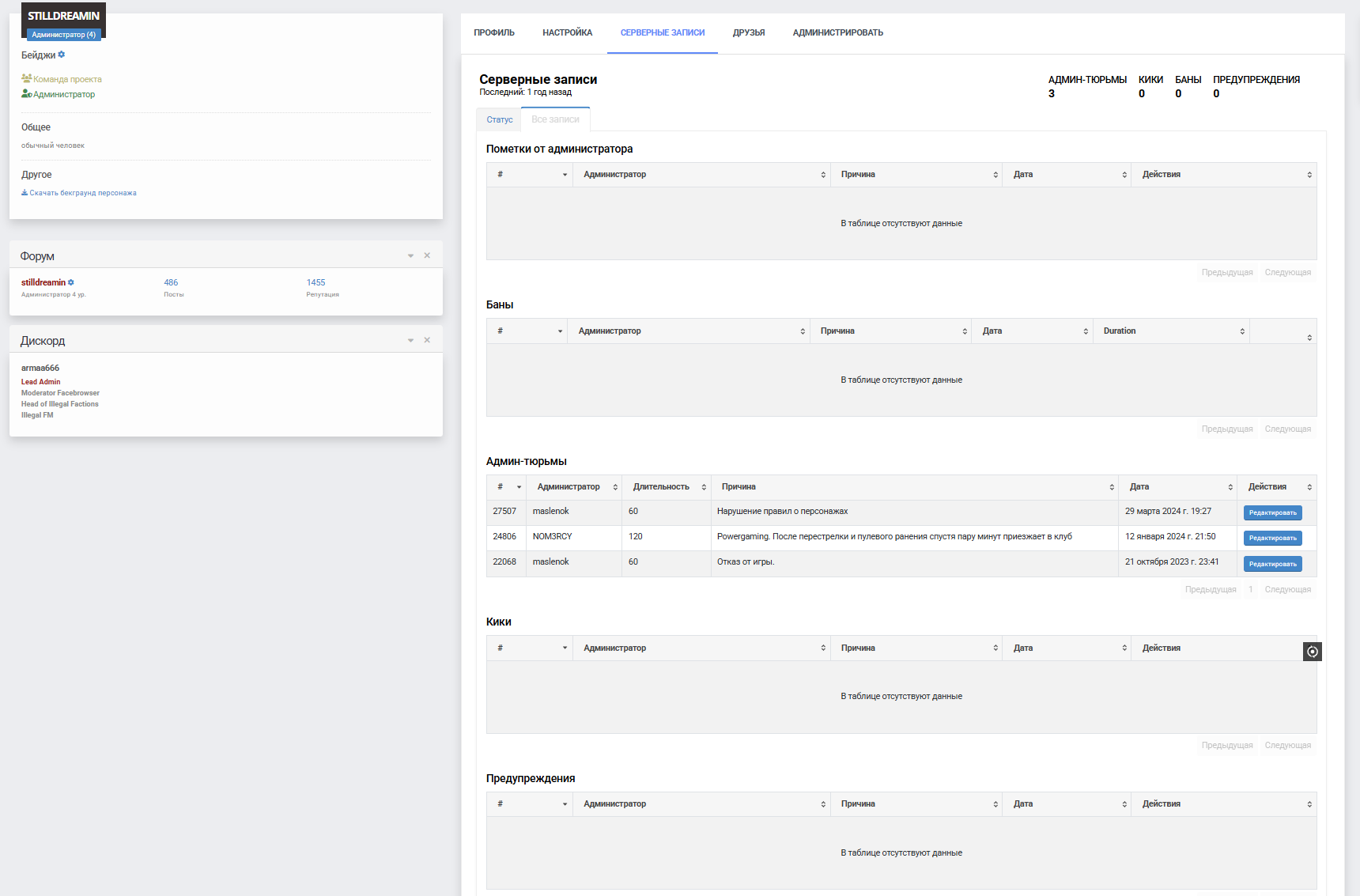Viewport: 1360px width, 896px height.
Task: Sort Кики table by Администратор column
Action: tap(702, 648)
